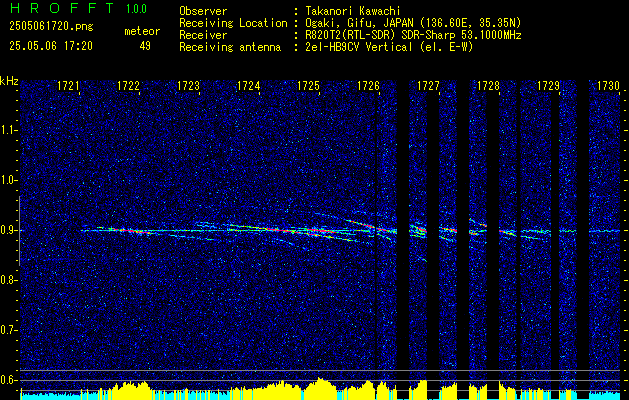
Task: Click the 0.7 kHz axis label
Action: (x=8, y=330)
